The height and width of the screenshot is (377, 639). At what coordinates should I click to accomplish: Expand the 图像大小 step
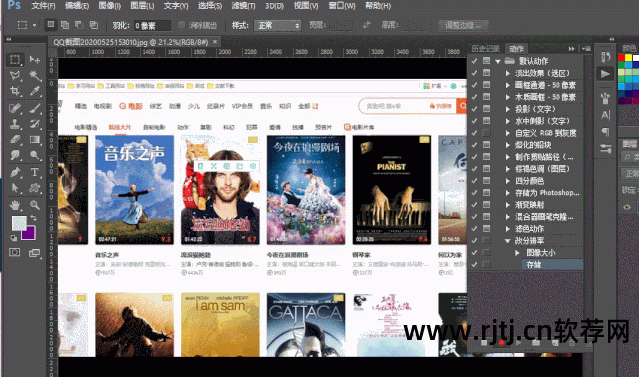click(x=517, y=253)
